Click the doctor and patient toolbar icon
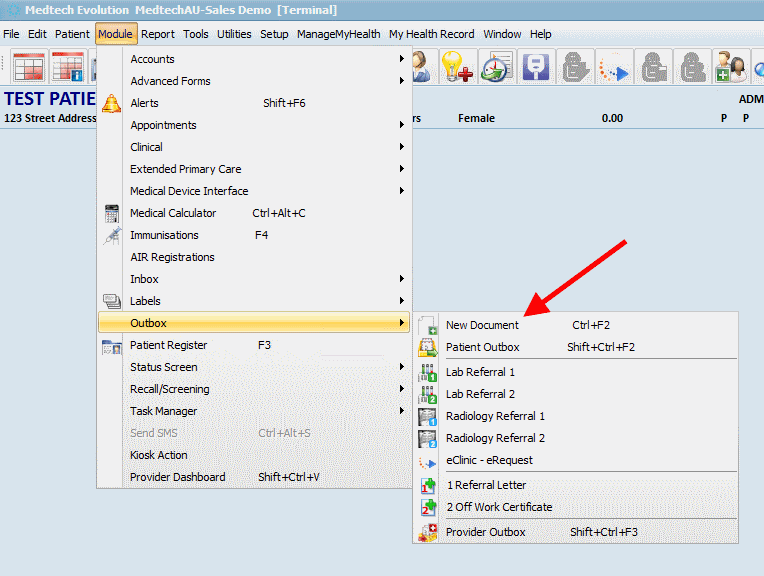The image size is (764, 576). (731, 67)
